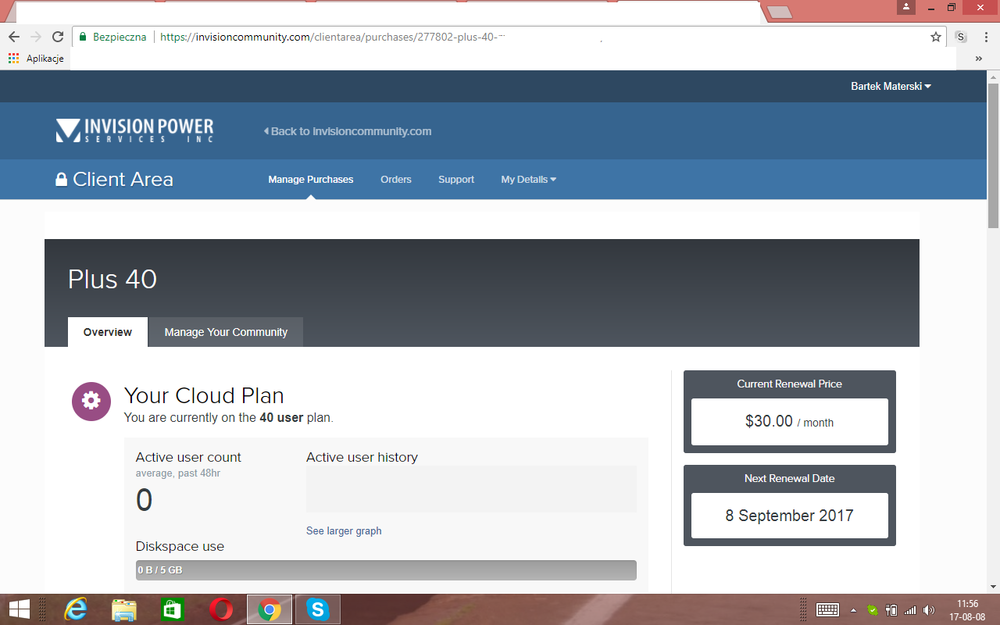Viewport: 1000px width, 625px height.
Task: Click the Diskspace use progress bar
Action: click(386, 570)
